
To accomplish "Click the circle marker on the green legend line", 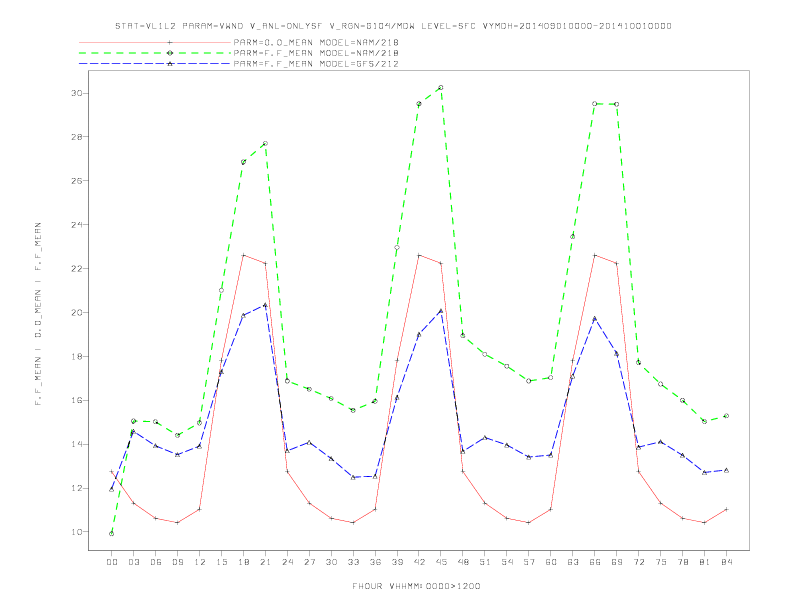I will coord(170,53).
